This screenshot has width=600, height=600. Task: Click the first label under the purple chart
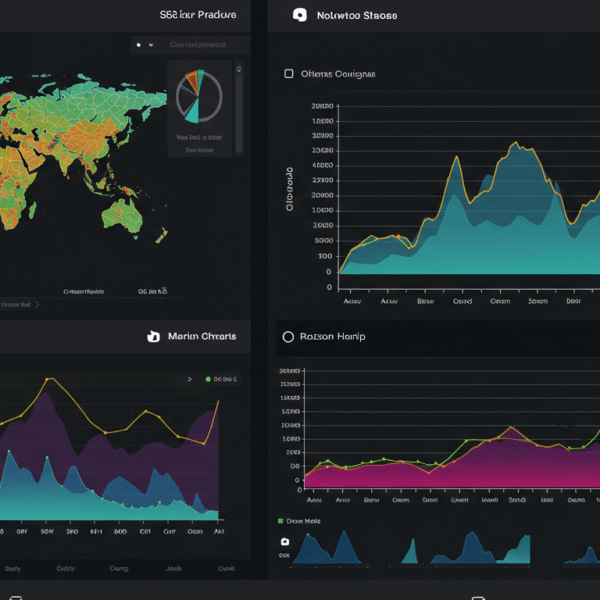(12, 568)
